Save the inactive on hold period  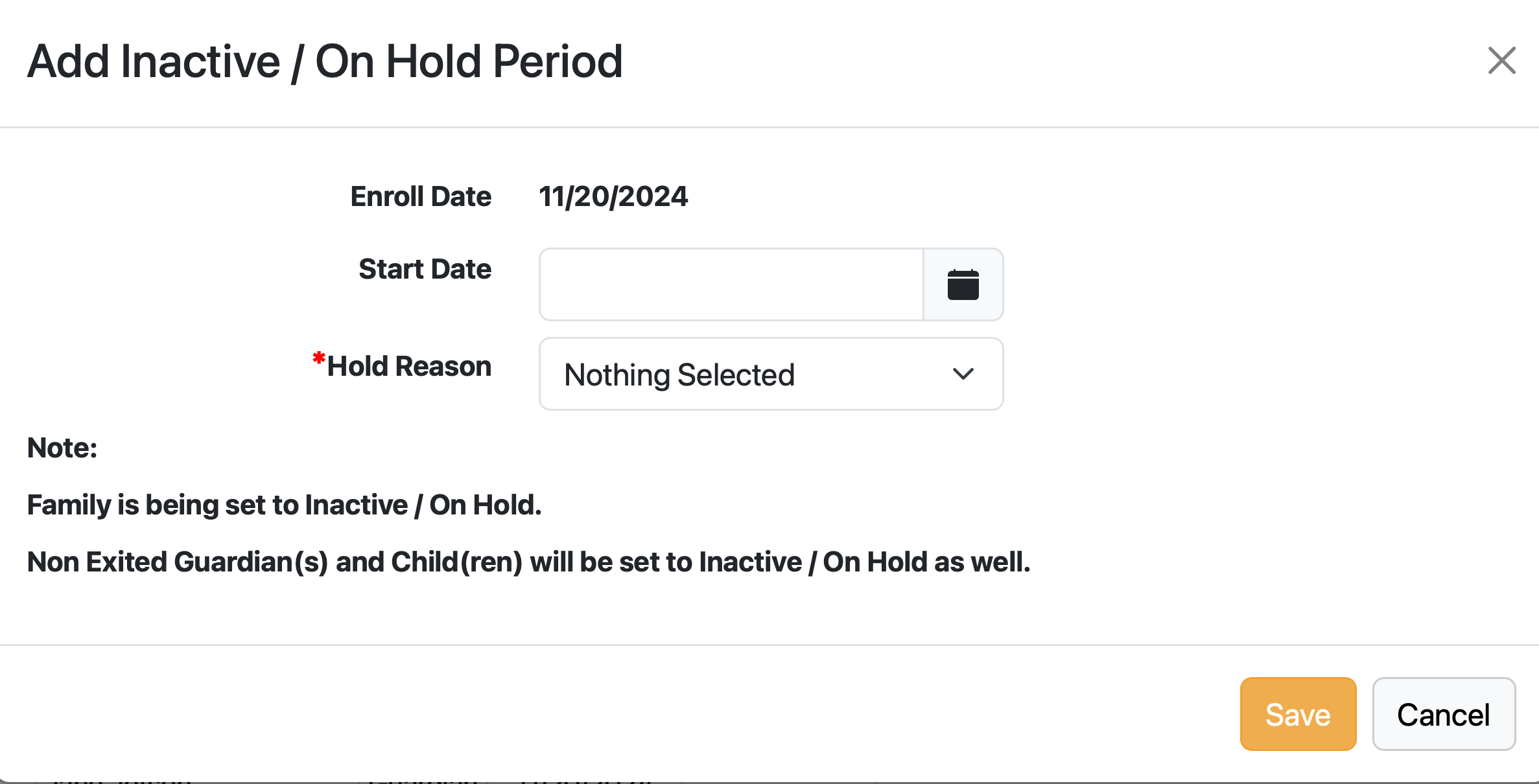pyautogui.click(x=1298, y=714)
